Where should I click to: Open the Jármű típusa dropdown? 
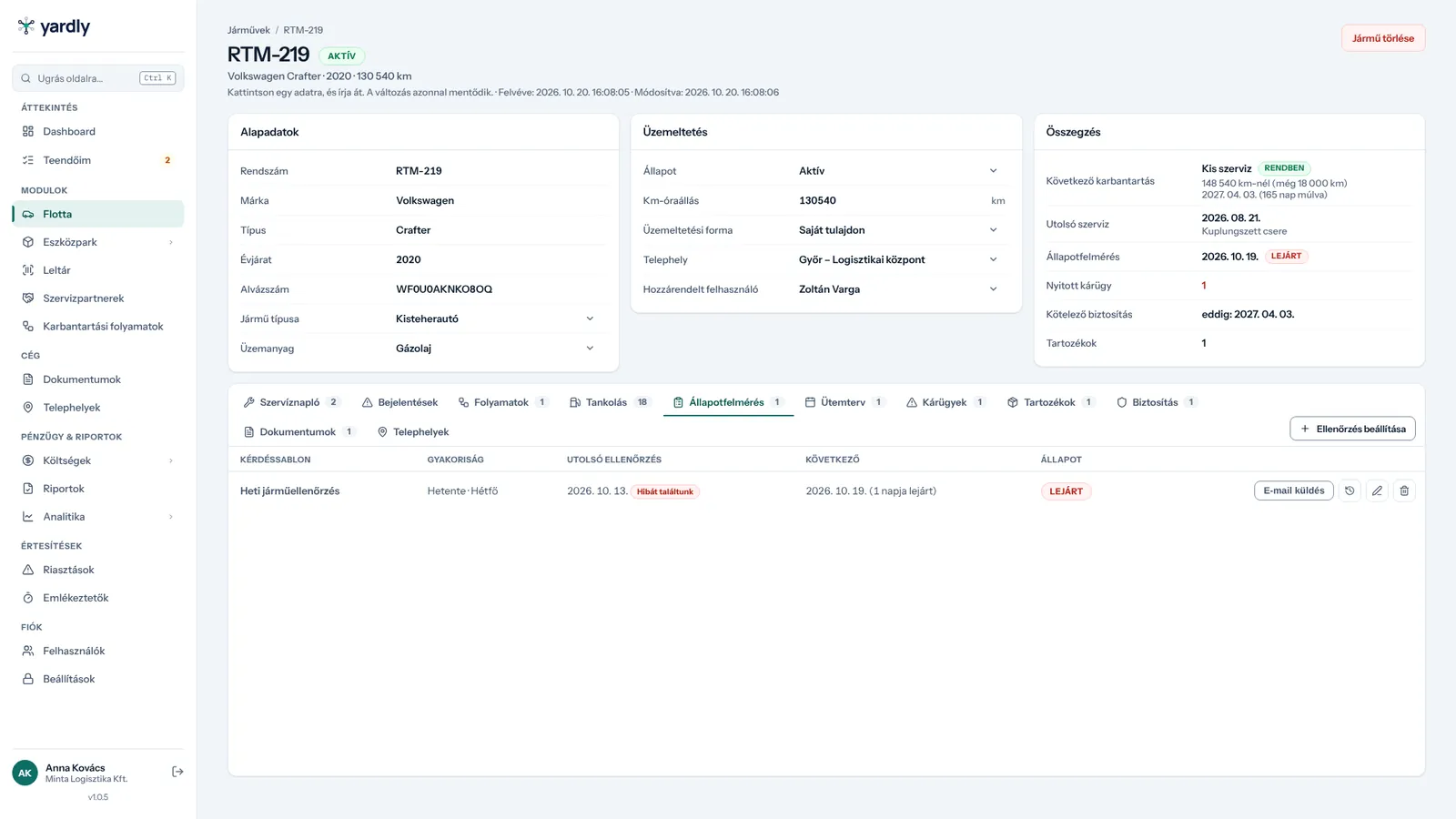coord(498,318)
